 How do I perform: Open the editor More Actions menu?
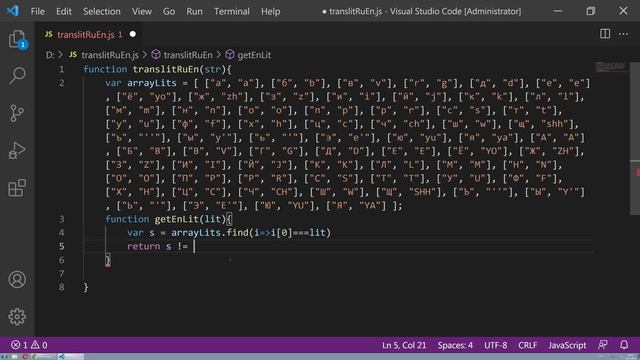(x=623, y=34)
